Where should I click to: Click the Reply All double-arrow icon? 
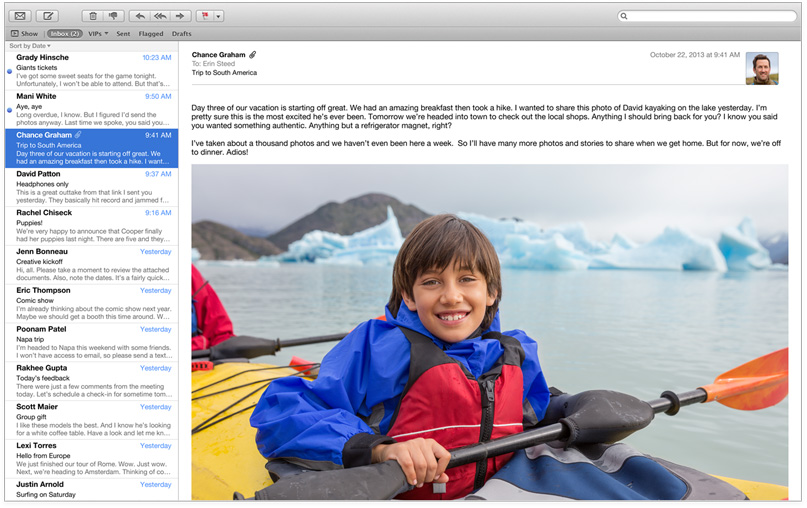159,16
